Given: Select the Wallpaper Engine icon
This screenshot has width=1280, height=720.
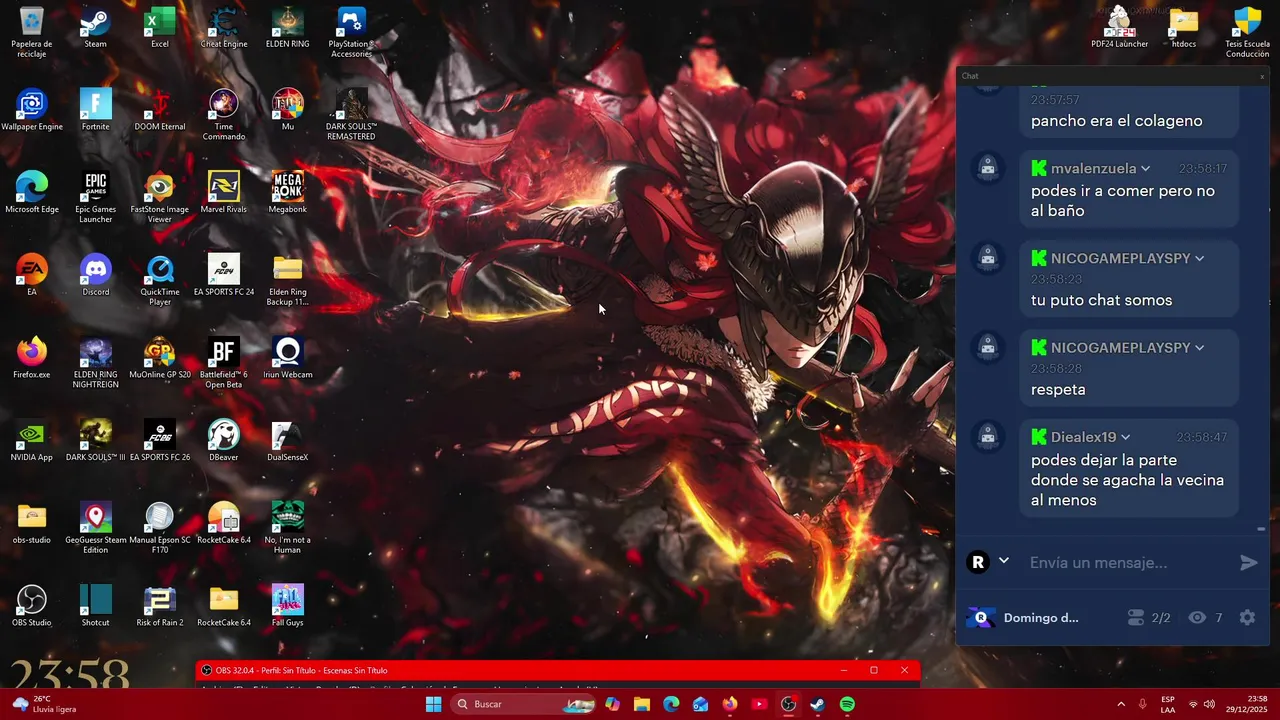Looking at the screenshot, I should tap(32, 110).
